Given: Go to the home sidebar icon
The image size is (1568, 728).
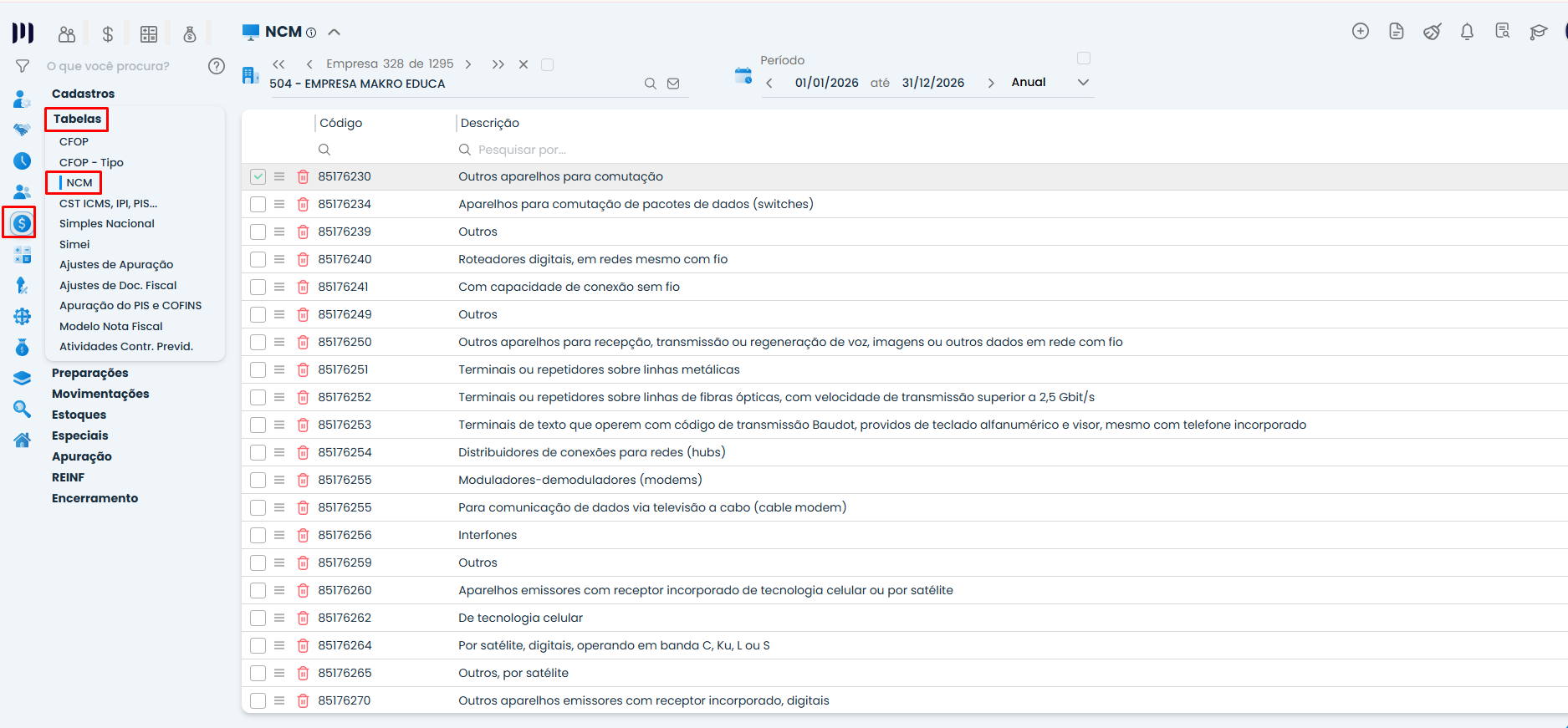Looking at the screenshot, I should (22, 440).
